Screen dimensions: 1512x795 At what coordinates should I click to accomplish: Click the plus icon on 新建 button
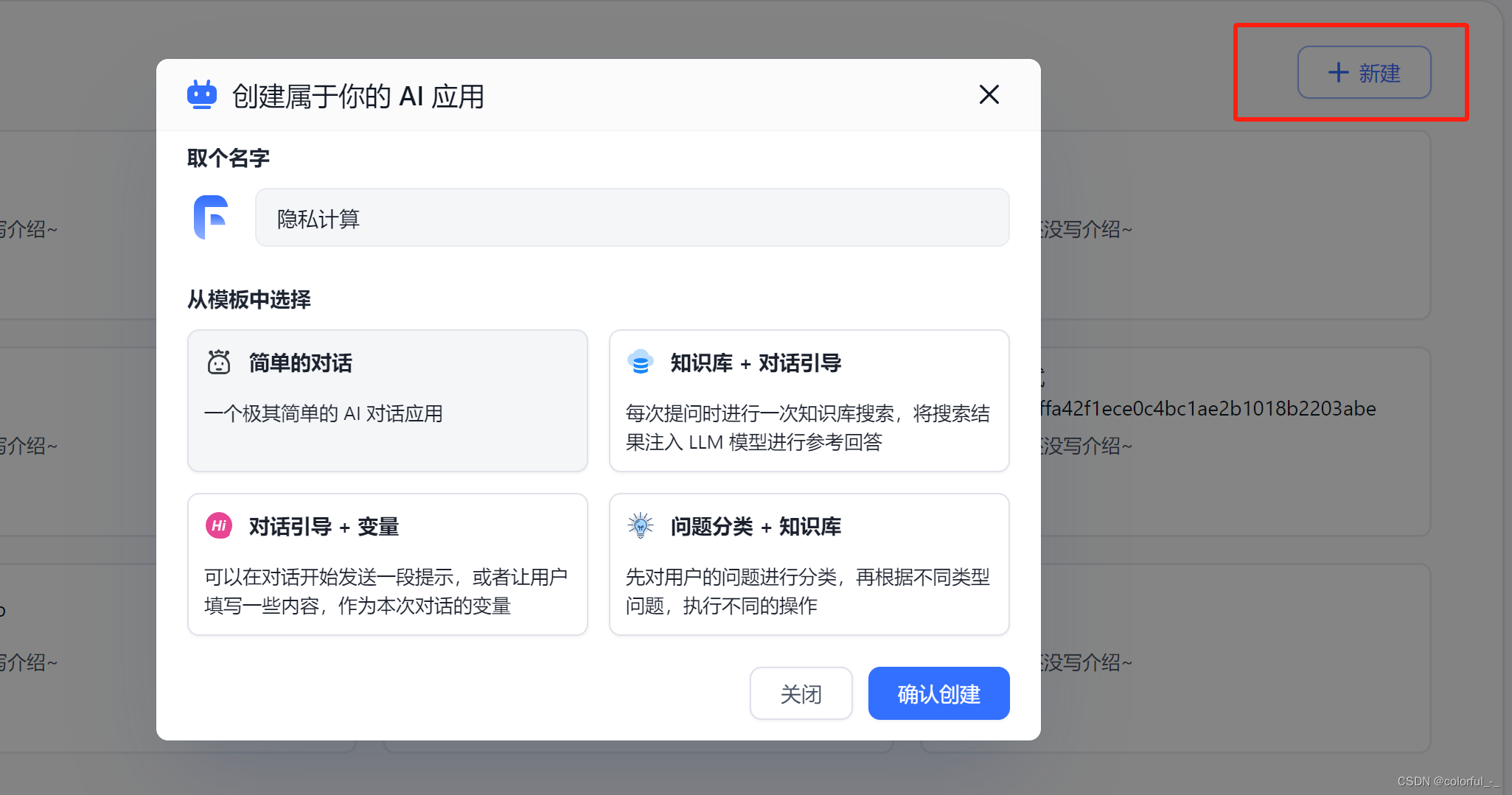1338,72
